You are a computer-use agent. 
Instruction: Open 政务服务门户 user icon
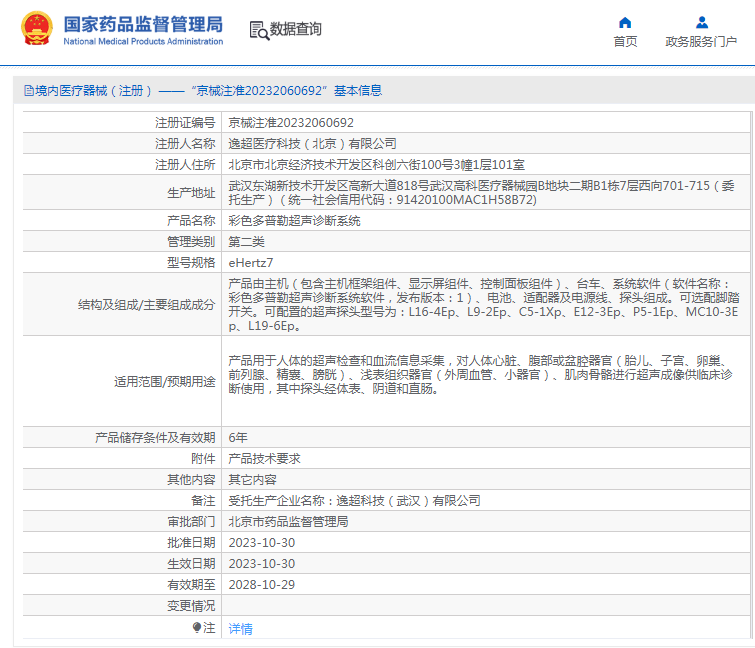pyautogui.click(x=702, y=23)
